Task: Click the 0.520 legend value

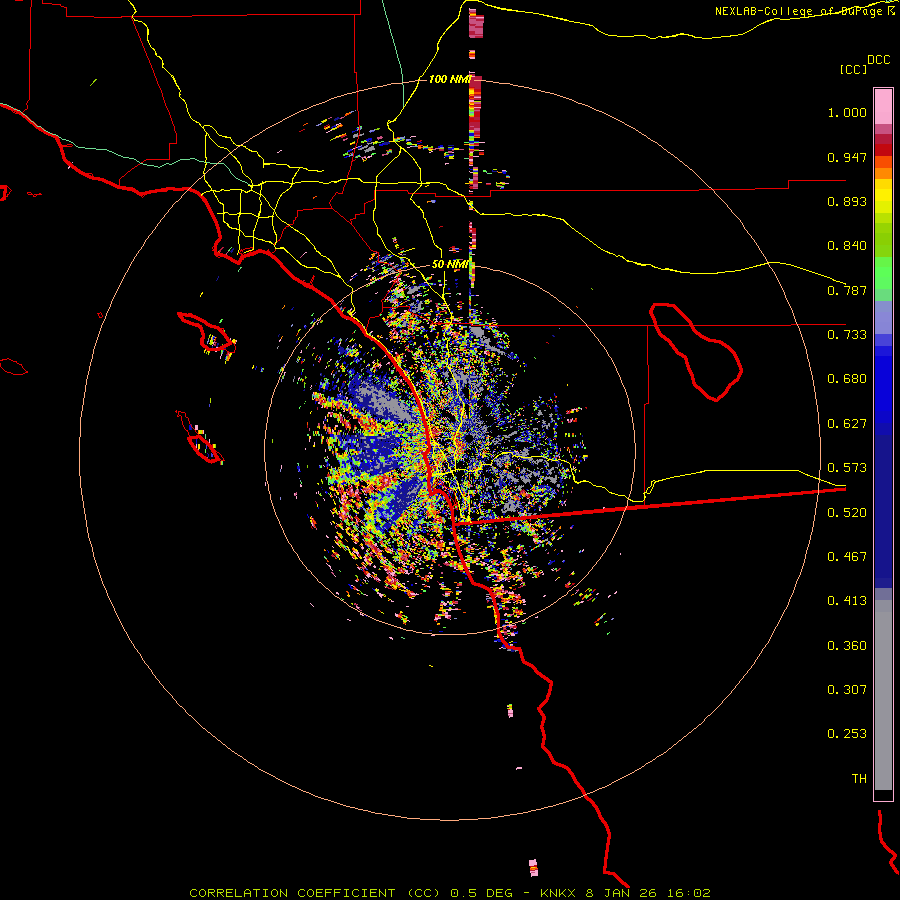Action: (847, 513)
